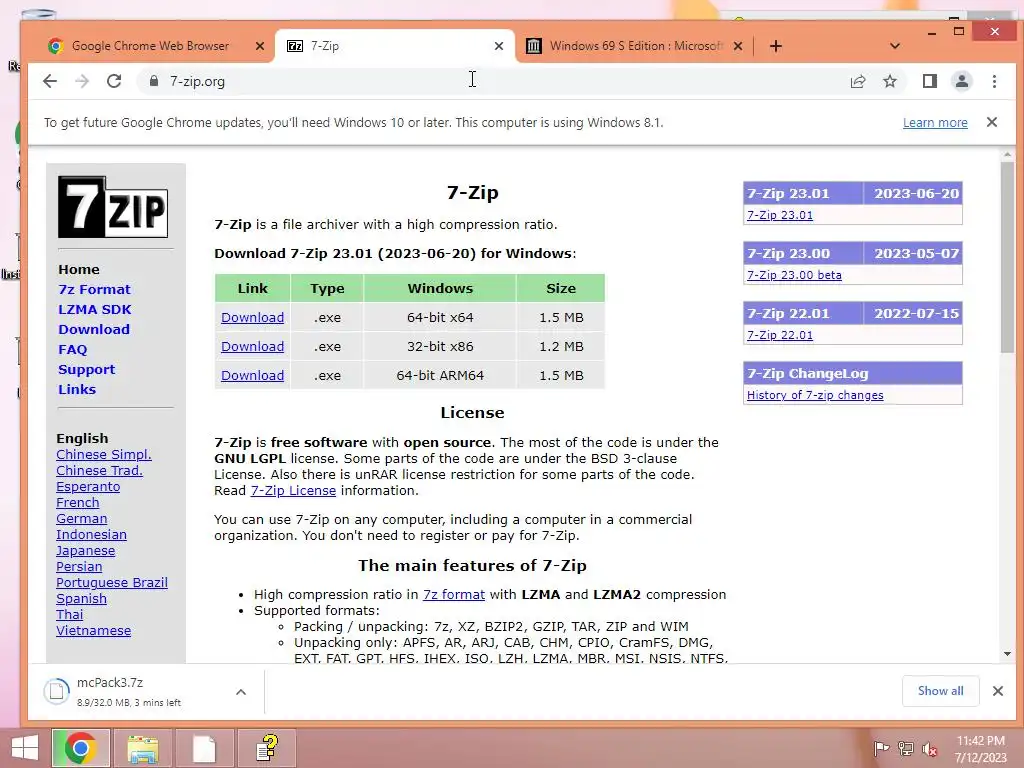This screenshot has width=1024, height=768.
Task: Open 7z Format in the sidebar menu
Action: [x=94, y=289]
